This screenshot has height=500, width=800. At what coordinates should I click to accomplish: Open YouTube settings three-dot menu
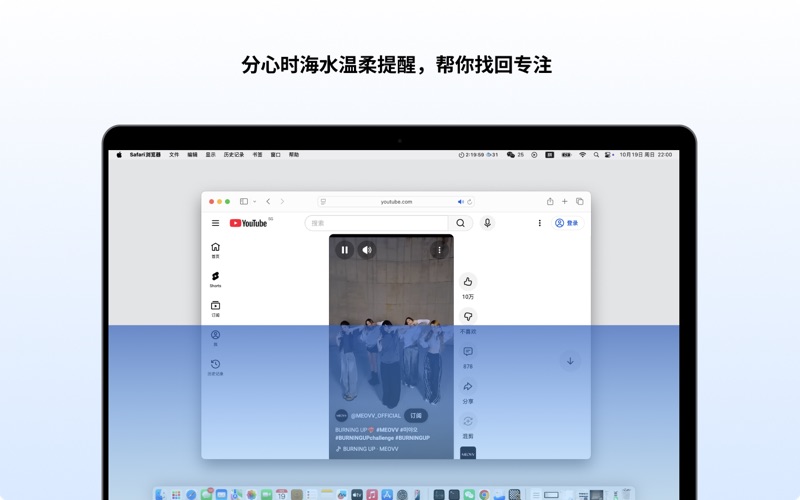pyautogui.click(x=540, y=223)
